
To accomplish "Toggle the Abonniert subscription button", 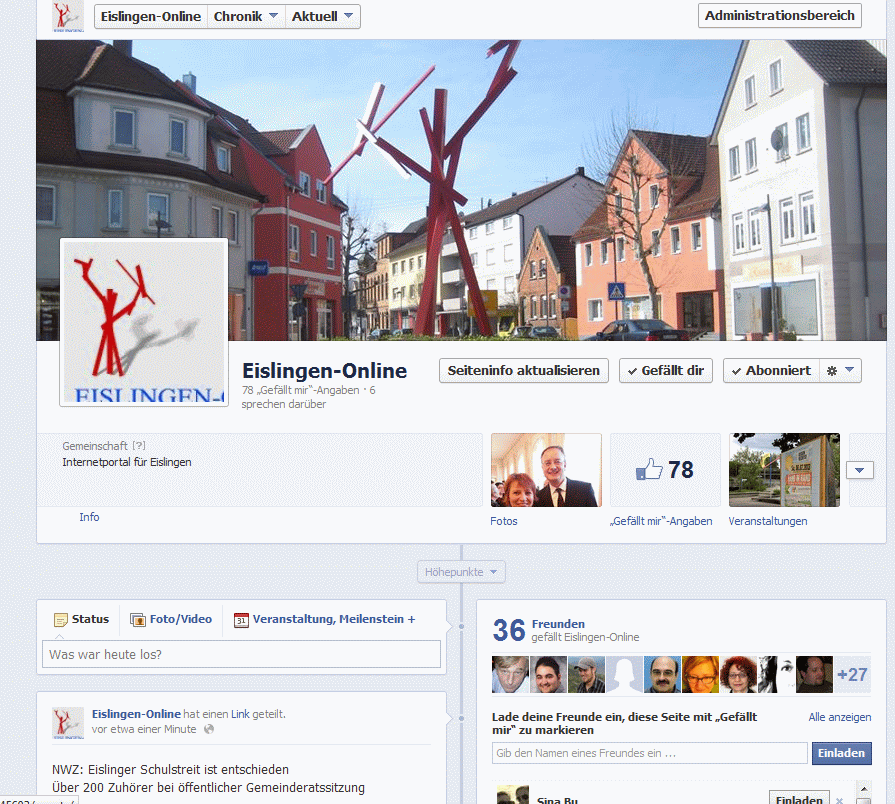I will pyautogui.click(x=771, y=370).
